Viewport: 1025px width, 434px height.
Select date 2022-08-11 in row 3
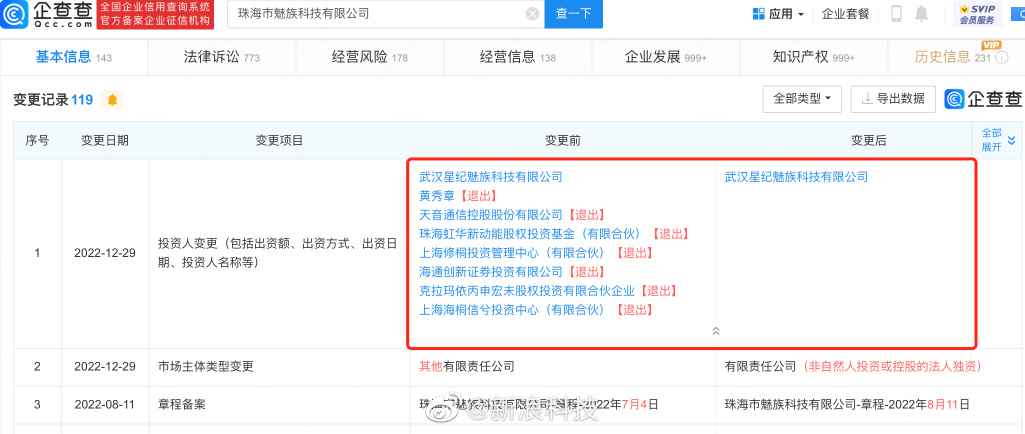pos(105,405)
